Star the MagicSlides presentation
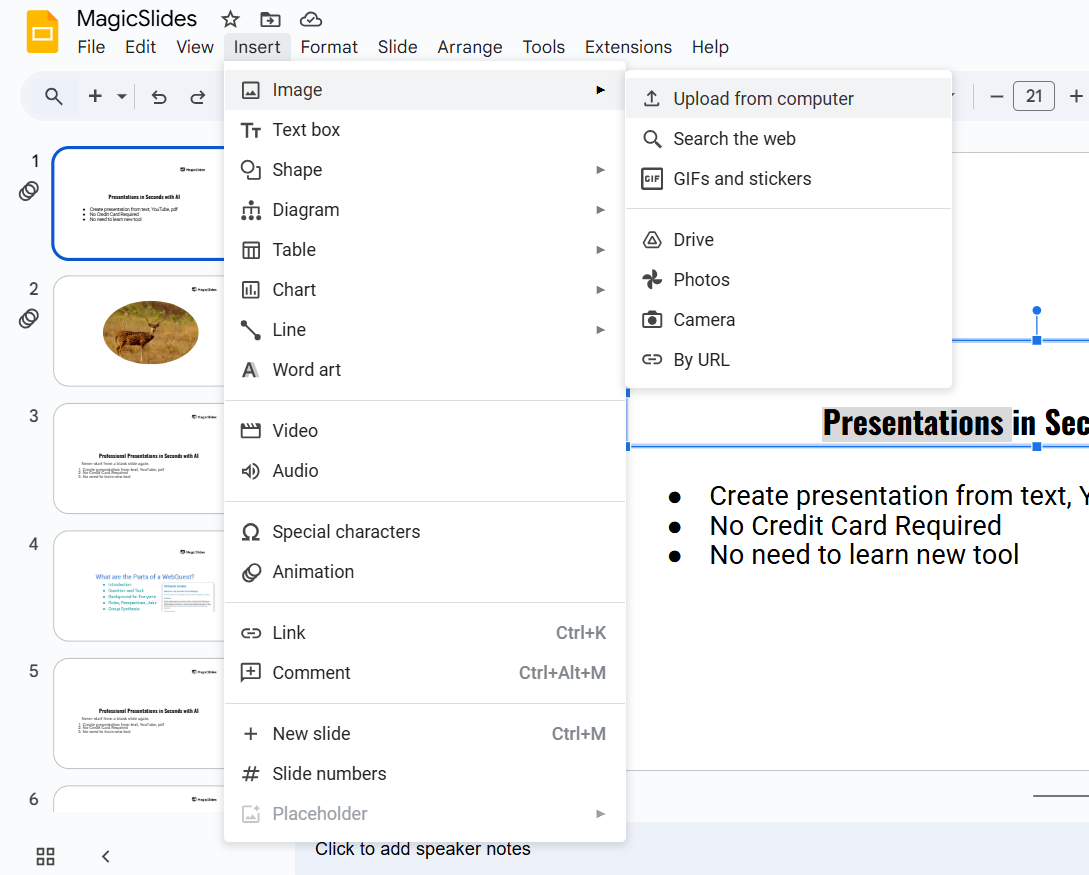1089x875 pixels. pos(230,19)
